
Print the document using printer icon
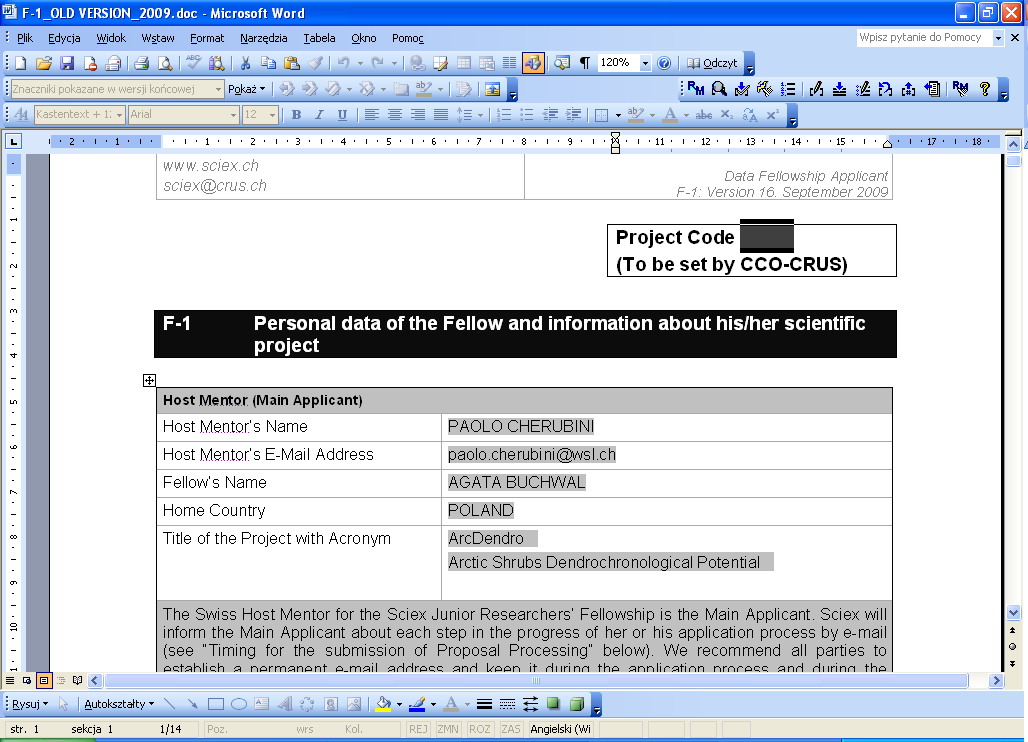[x=142, y=63]
